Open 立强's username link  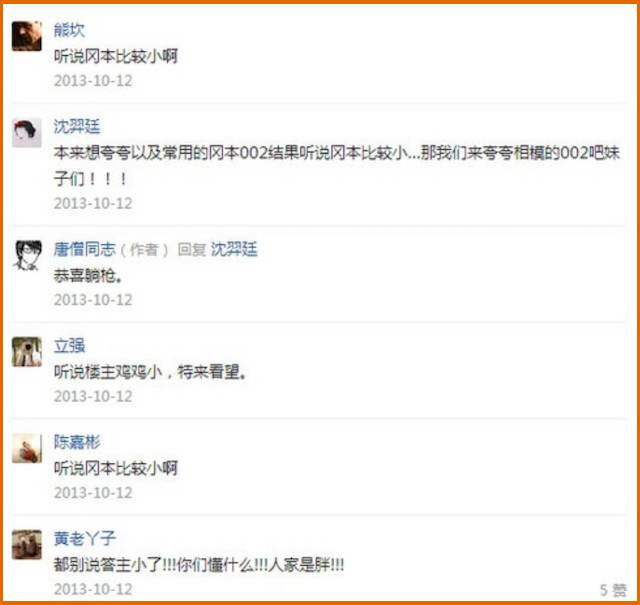tap(69, 345)
